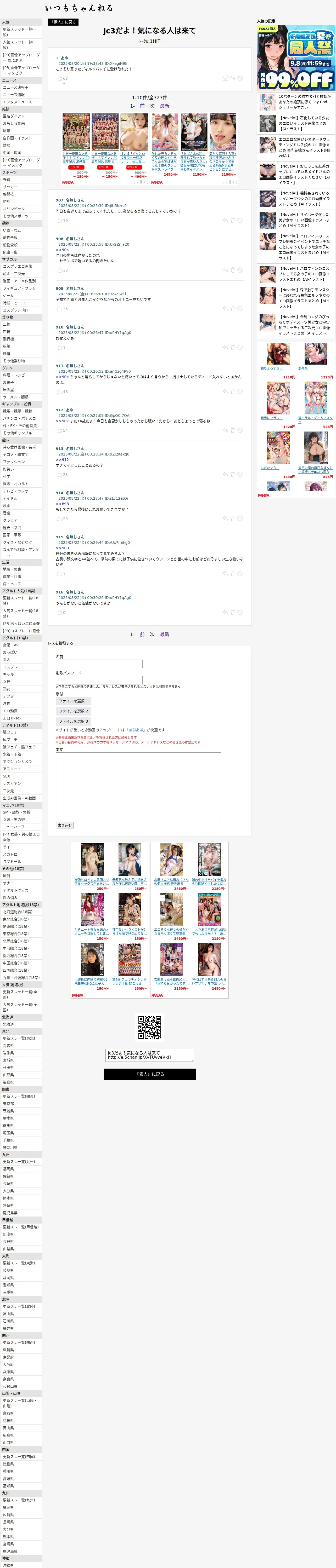
Task: Click report ban icon on post 916
Action: 240,612
